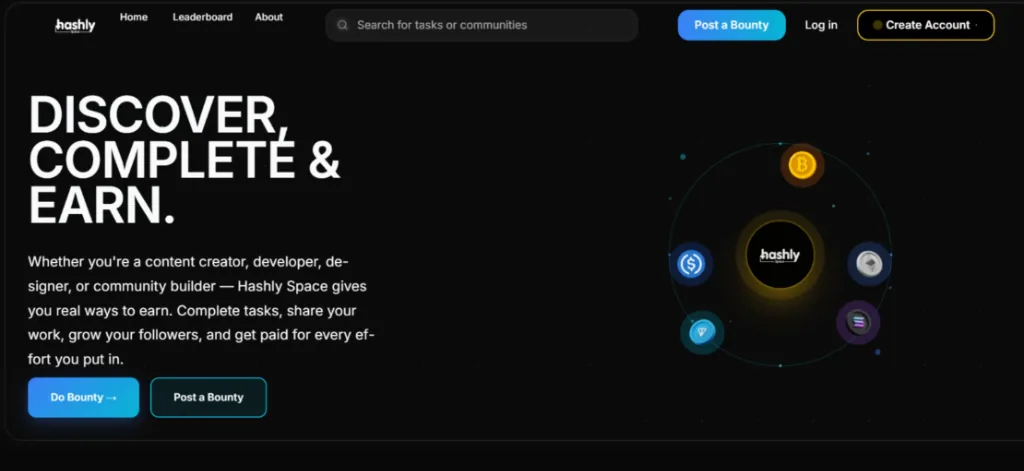The width and height of the screenshot is (1024, 471).
Task: Focus the search tasks or communities field
Action: pos(481,25)
